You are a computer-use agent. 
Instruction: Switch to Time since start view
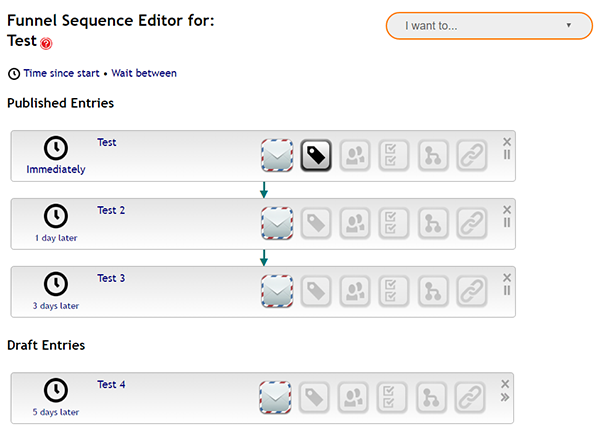coord(61,73)
